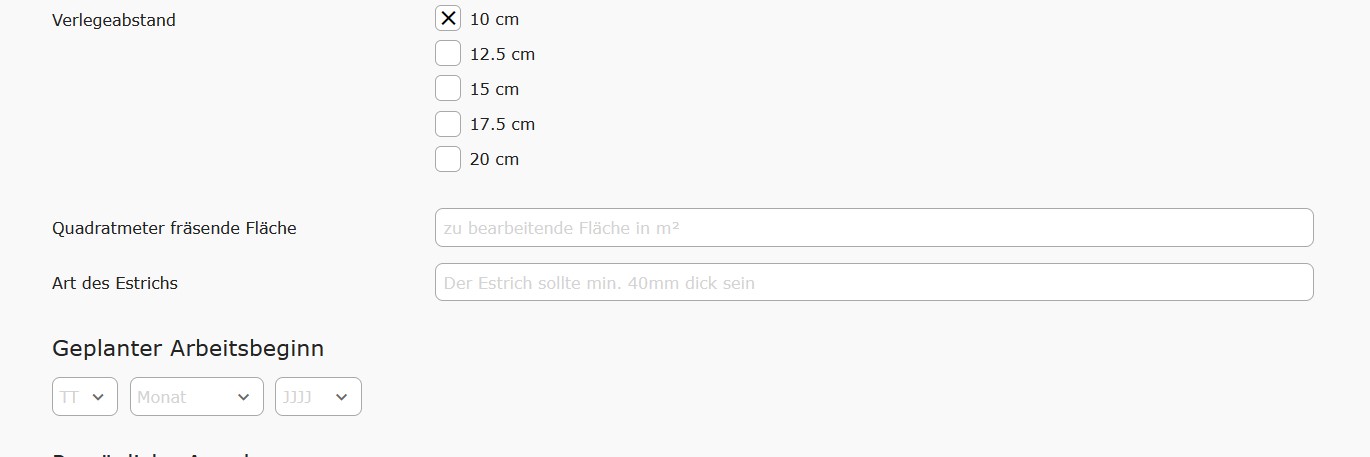Image resolution: width=1370 pixels, height=457 pixels.
Task: Click the '12.5 cm' option label text
Action: click(x=502, y=54)
